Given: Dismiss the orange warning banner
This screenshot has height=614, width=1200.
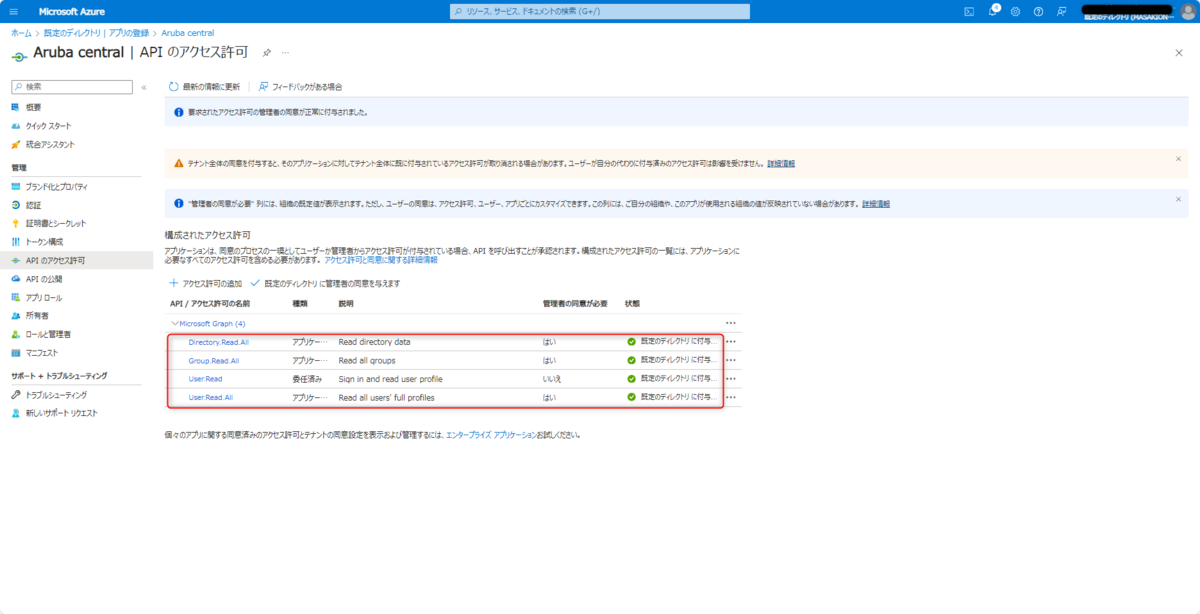Looking at the screenshot, I should (x=1178, y=158).
